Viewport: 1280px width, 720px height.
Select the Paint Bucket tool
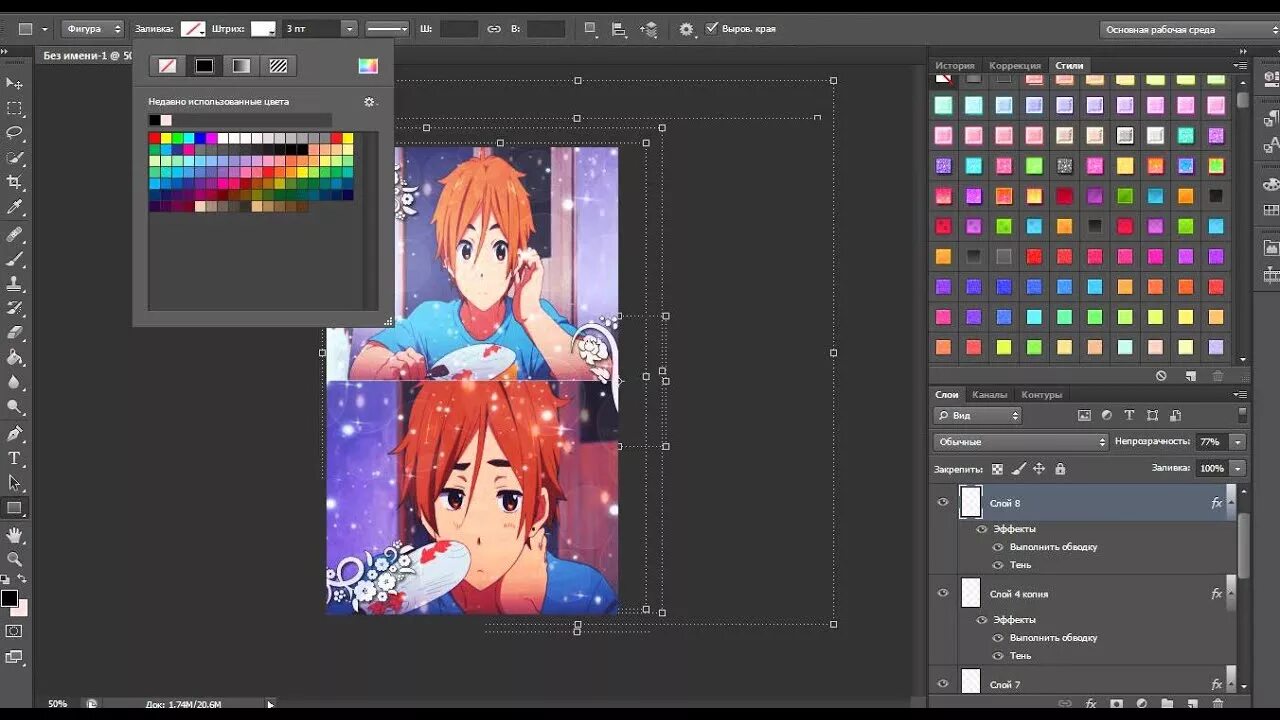click(x=14, y=358)
